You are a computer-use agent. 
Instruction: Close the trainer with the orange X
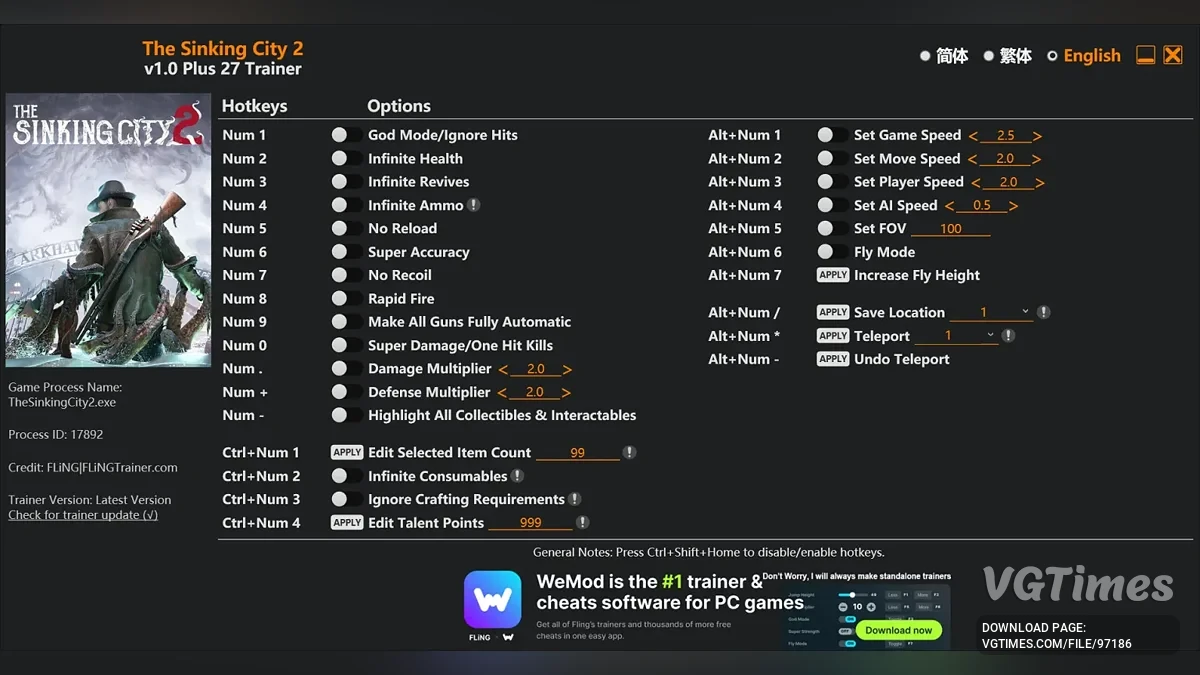1173,55
